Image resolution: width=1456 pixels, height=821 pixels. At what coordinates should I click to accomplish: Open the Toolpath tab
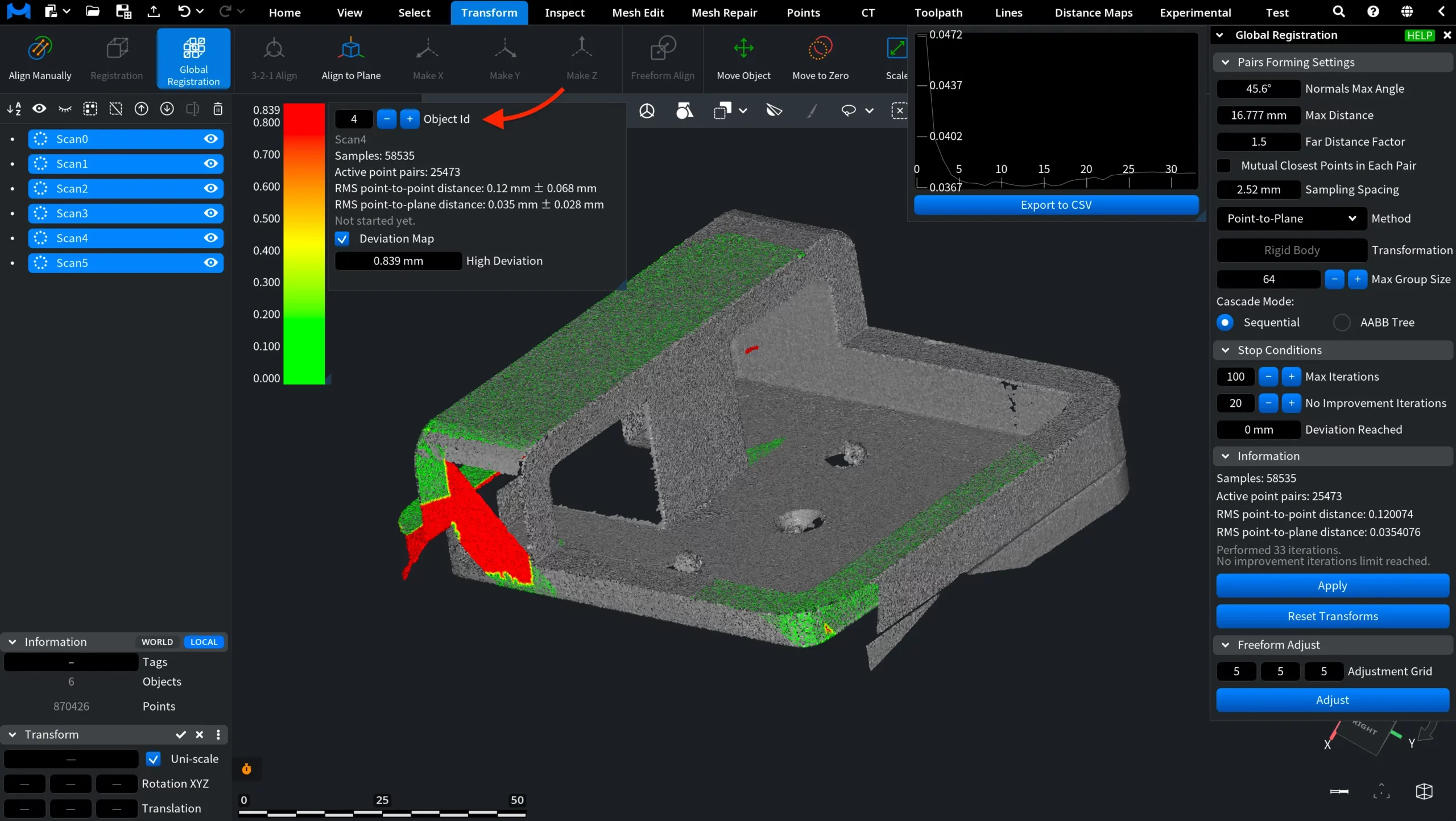[x=938, y=13]
